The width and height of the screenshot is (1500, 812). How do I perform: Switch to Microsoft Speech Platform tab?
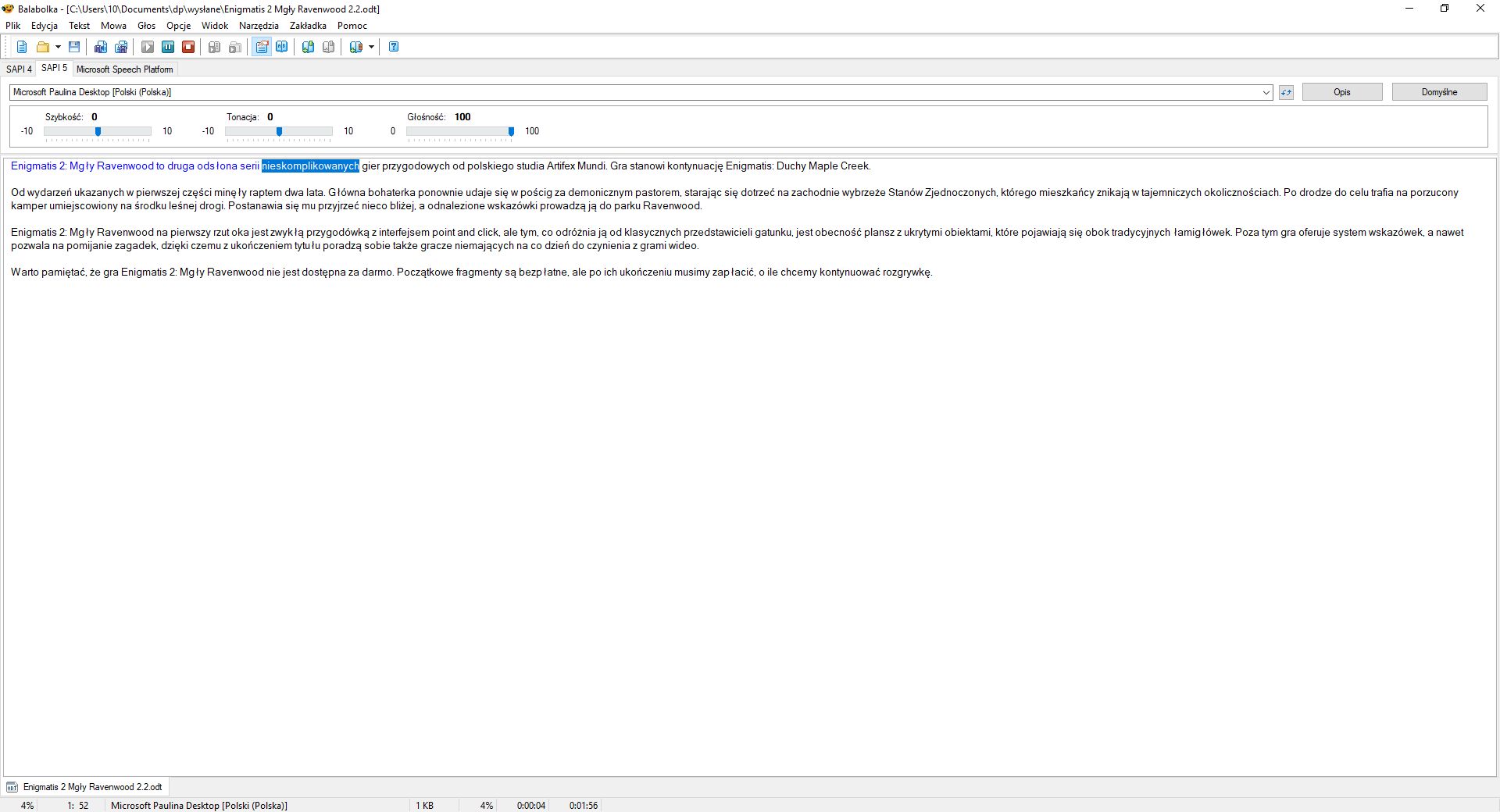pyautogui.click(x=124, y=69)
